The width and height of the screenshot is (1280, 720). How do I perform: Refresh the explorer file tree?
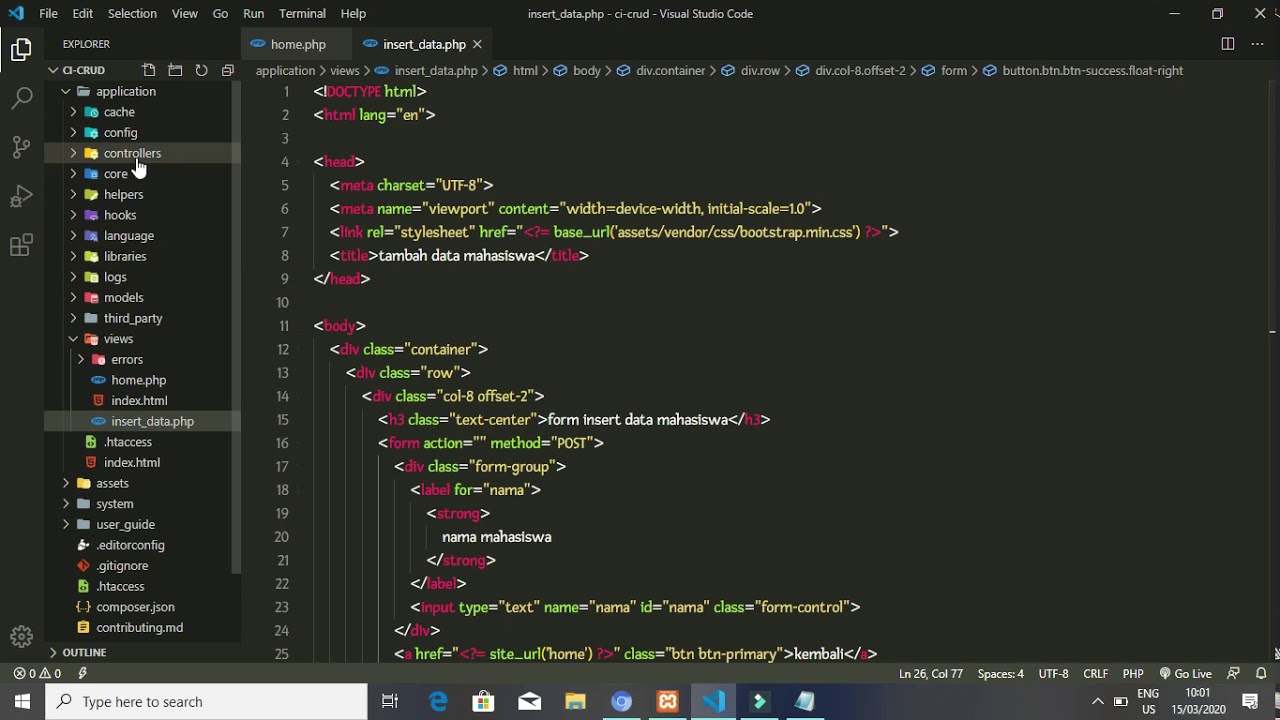coord(201,70)
